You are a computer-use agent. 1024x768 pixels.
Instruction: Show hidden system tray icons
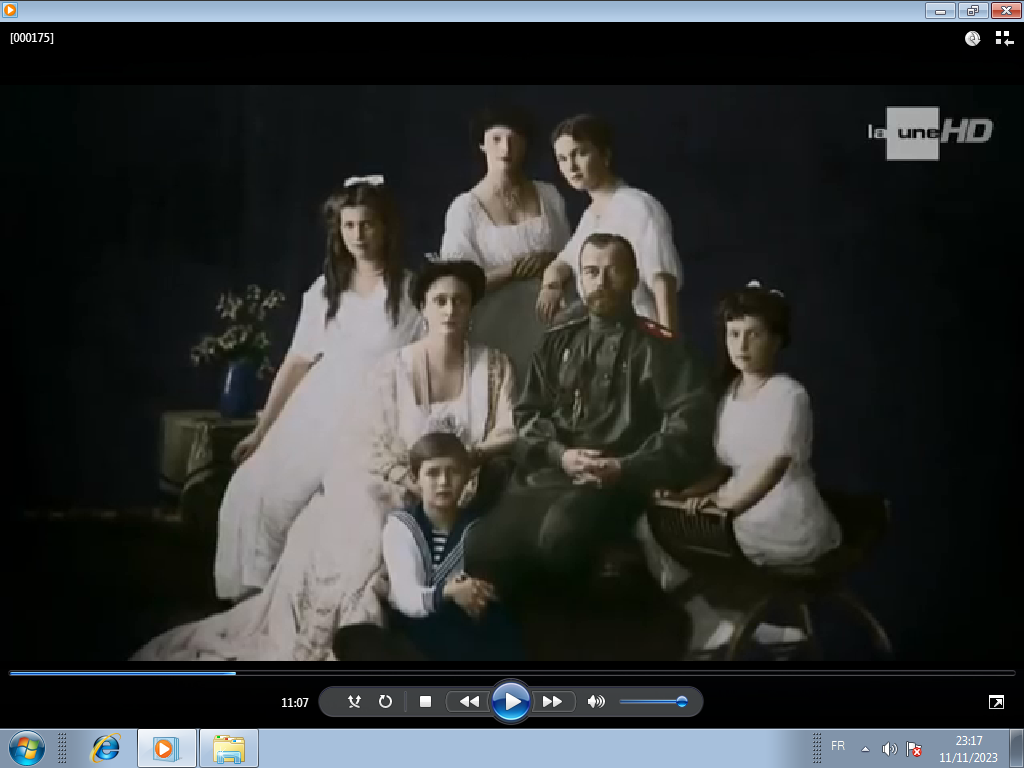click(x=865, y=749)
